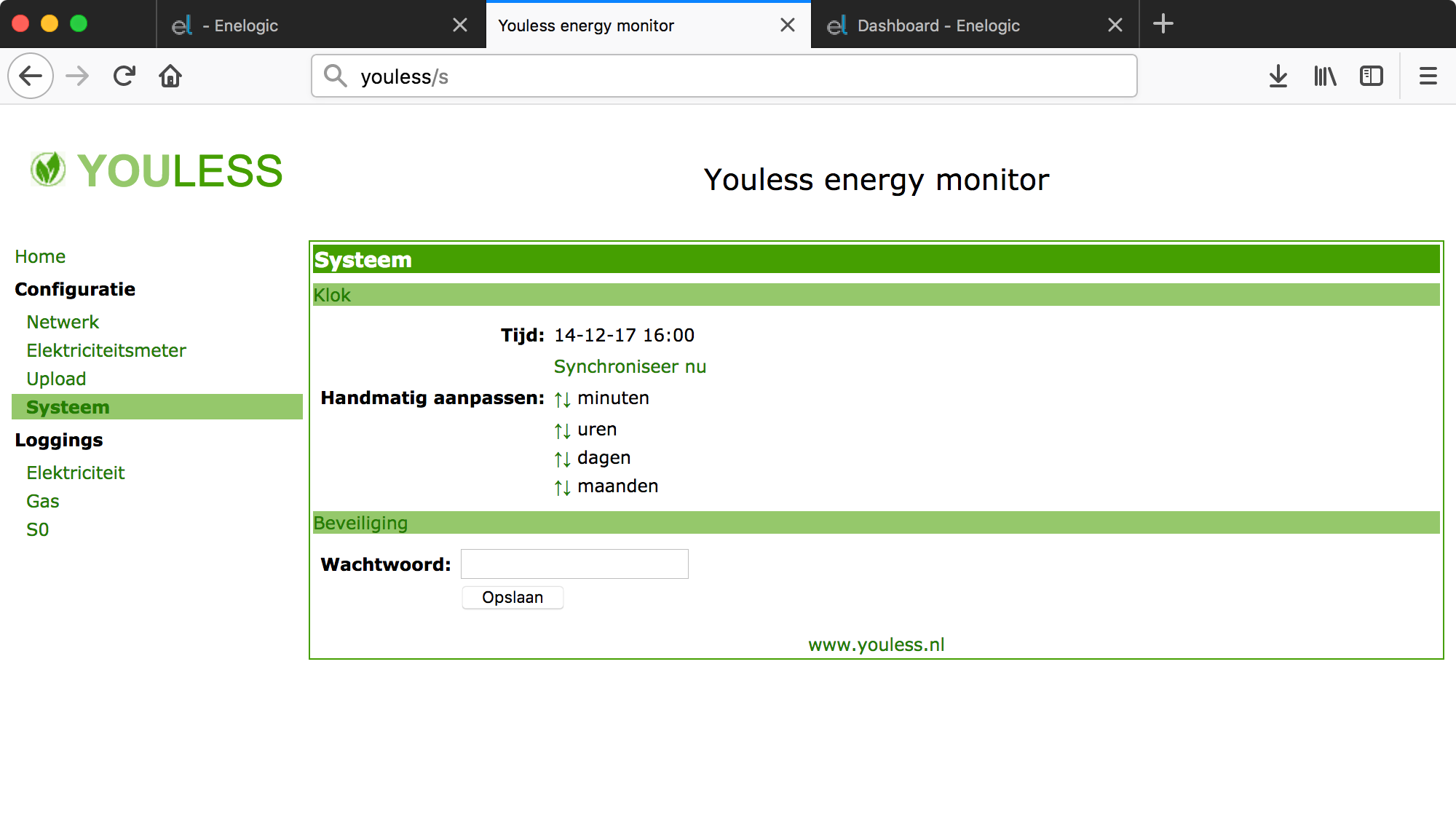Screen dimensions: 1456x833
Task: Click the macOS red close window button
Action: click(x=20, y=24)
